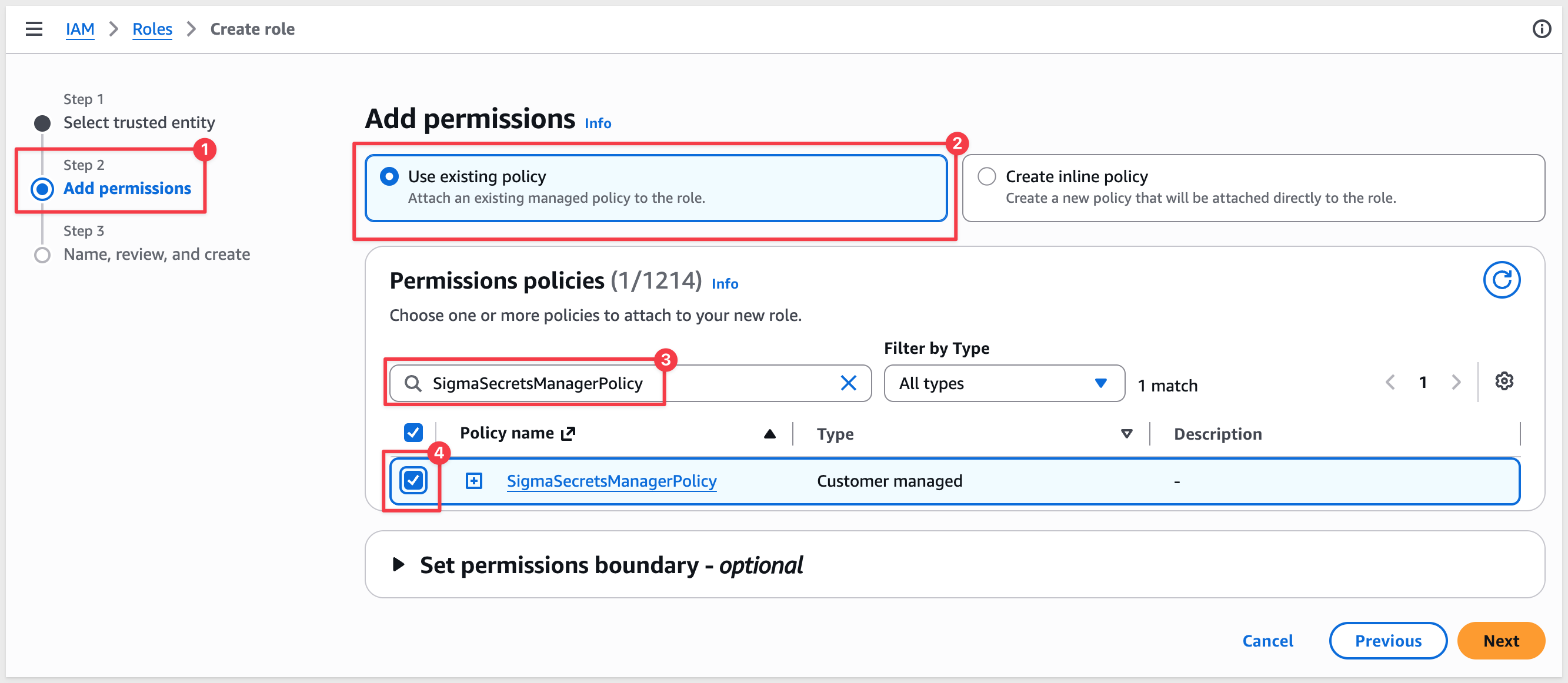Go to previous page of policies
The image size is (1568, 683).
1390,383
